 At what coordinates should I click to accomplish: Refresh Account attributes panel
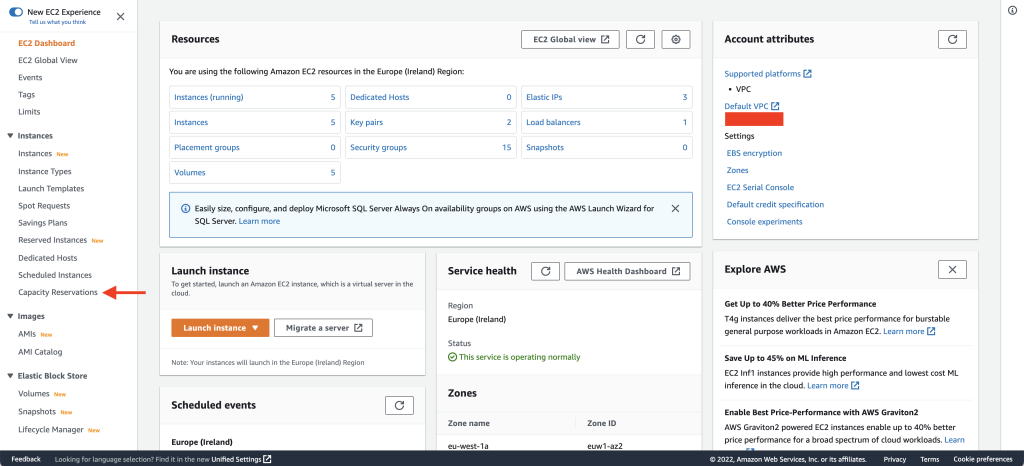952,39
